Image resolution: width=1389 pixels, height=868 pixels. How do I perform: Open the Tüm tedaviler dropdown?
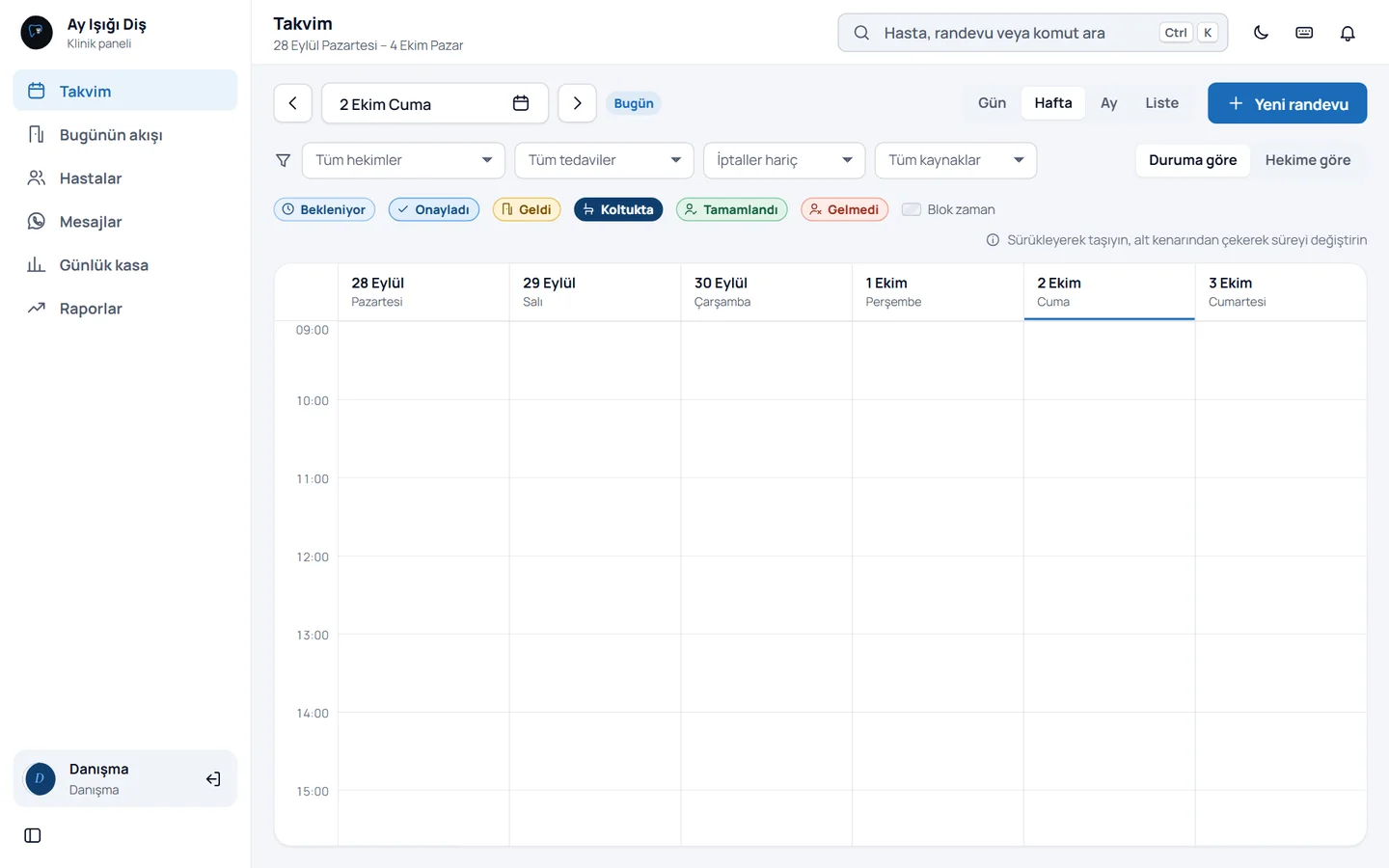[x=604, y=160]
